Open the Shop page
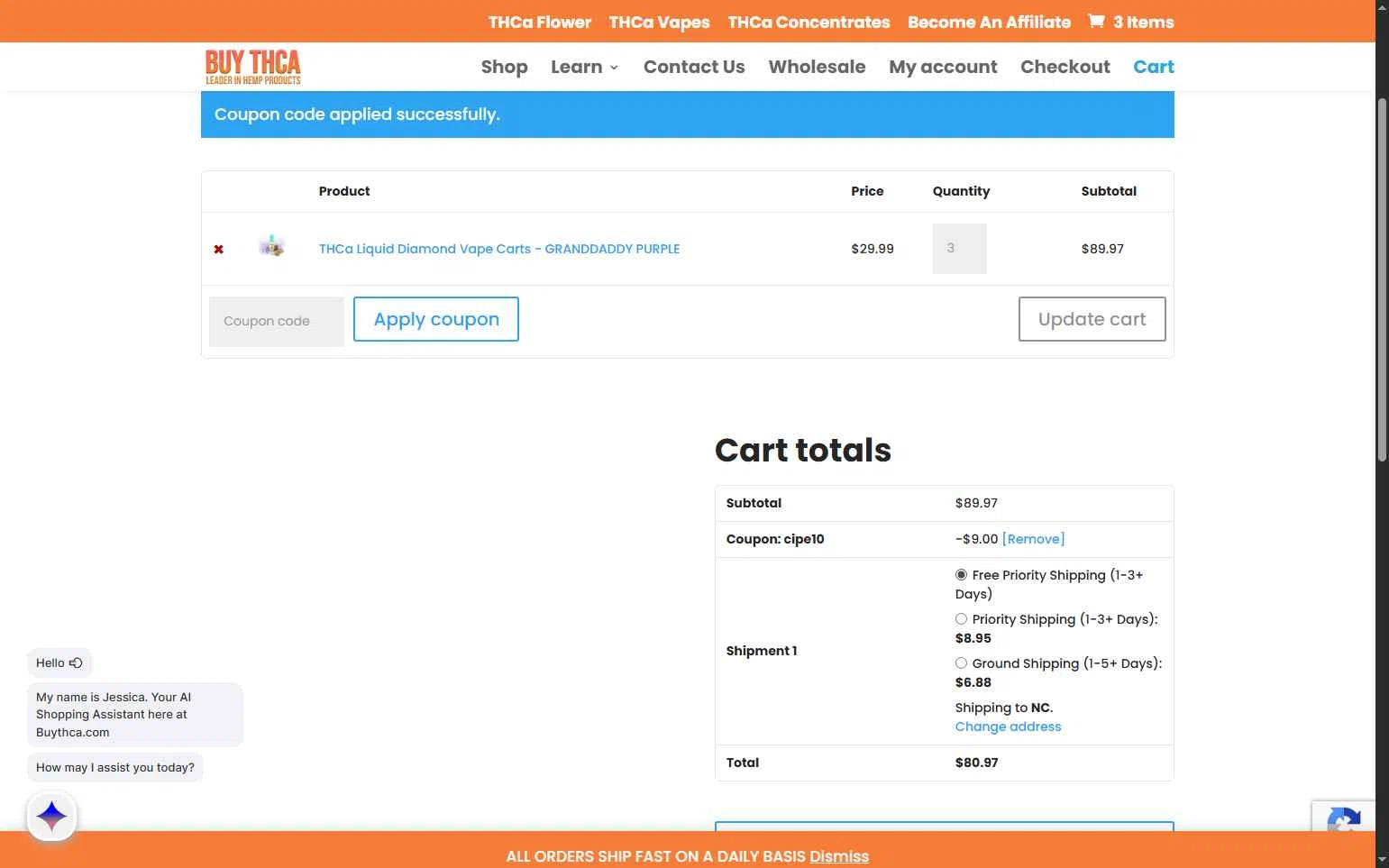Image resolution: width=1389 pixels, height=868 pixels. (504, 67)
